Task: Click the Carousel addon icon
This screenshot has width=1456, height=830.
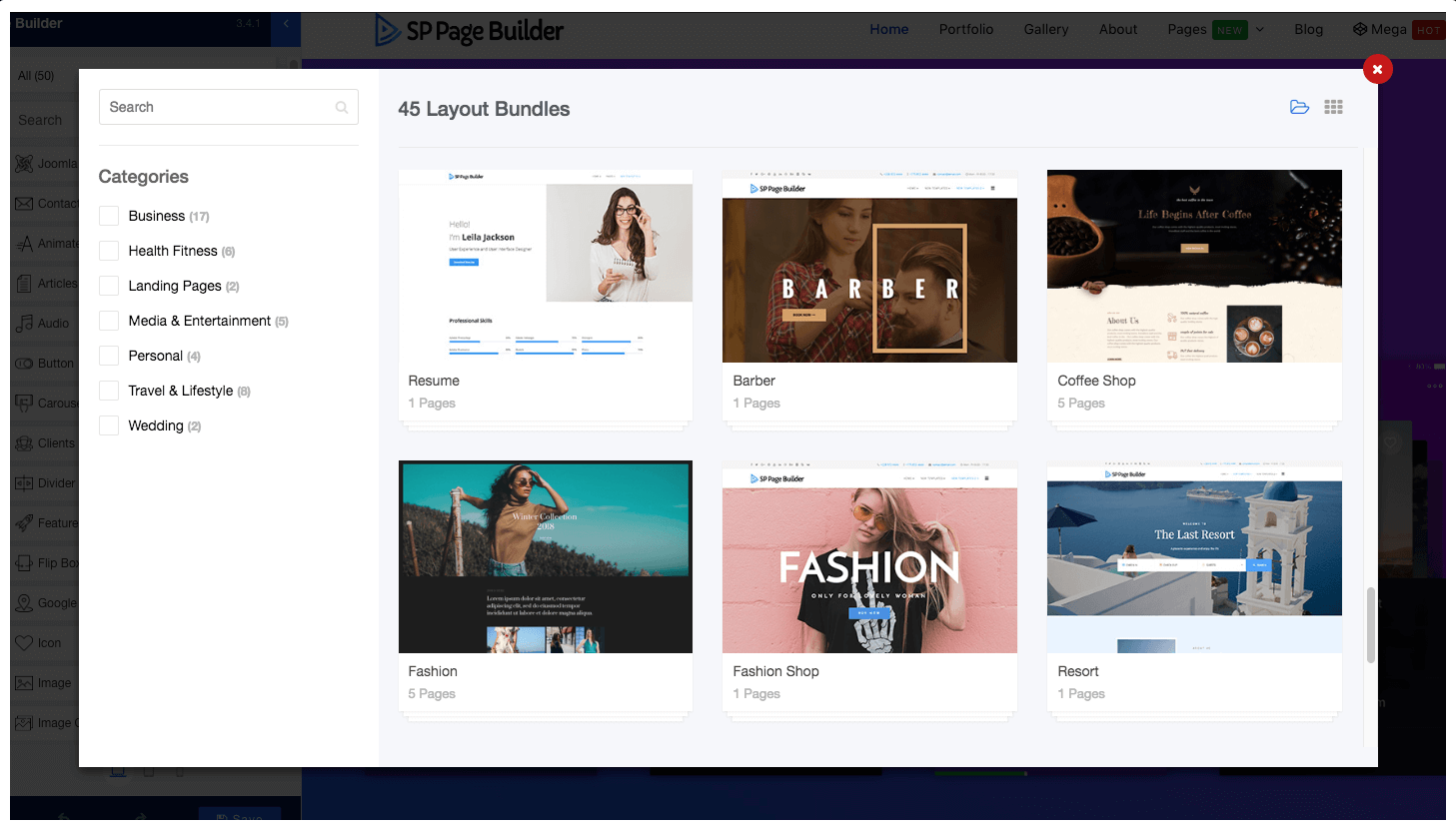Action: (24, 403)
